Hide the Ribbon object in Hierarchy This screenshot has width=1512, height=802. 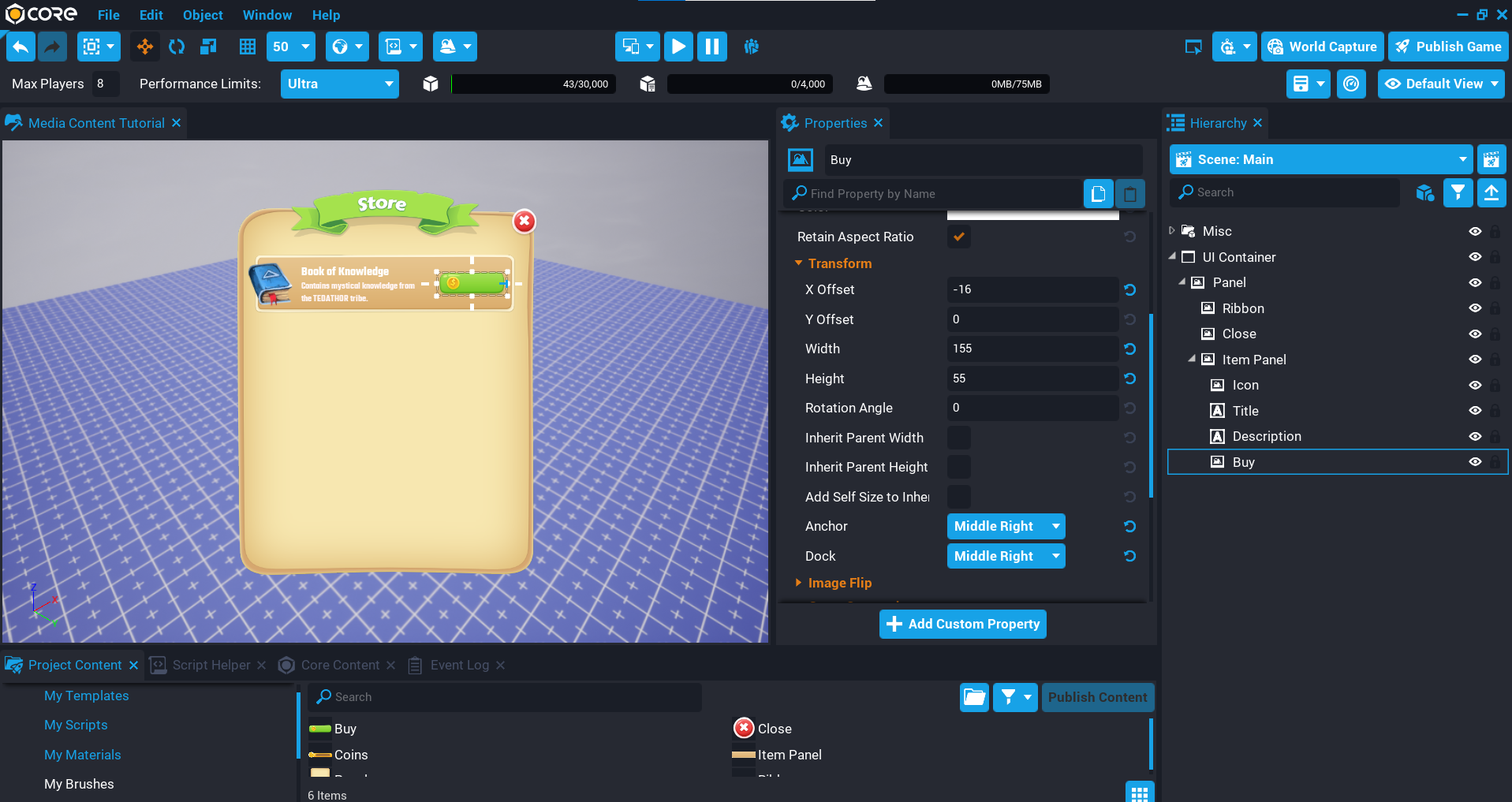coord(1475,308)
